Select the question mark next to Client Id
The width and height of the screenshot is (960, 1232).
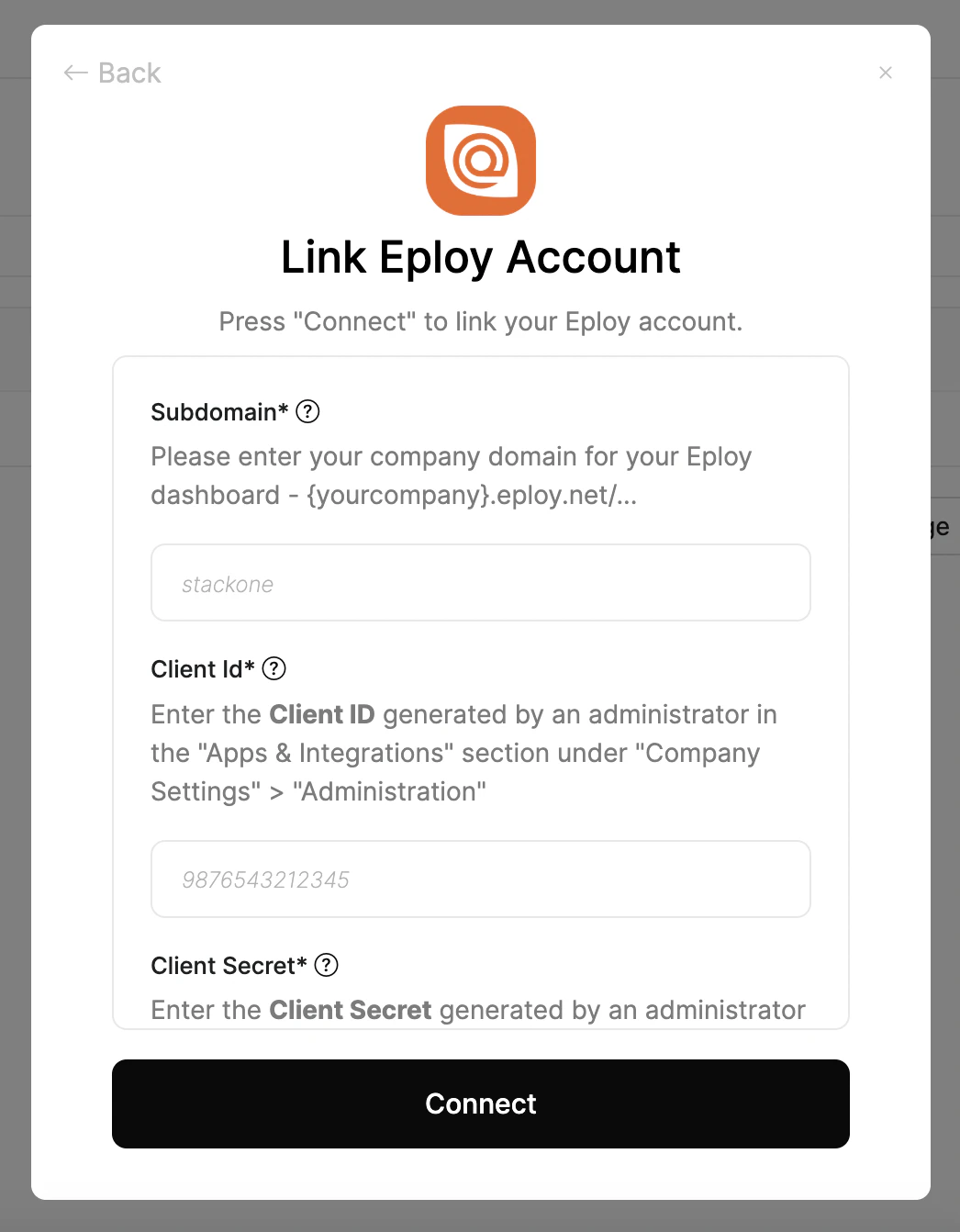[273, 669]
